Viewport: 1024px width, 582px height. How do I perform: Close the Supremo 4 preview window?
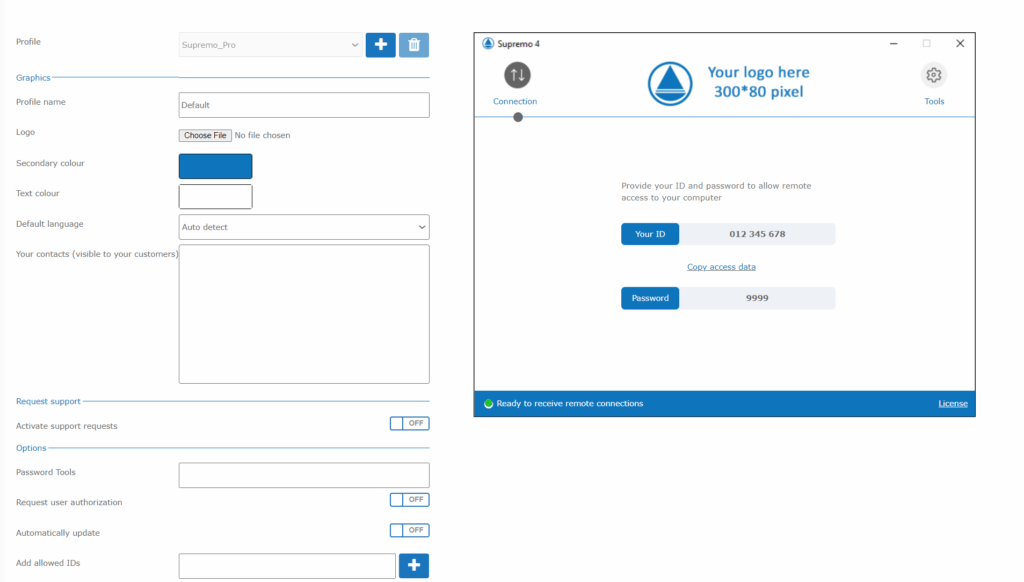(960, 44)
